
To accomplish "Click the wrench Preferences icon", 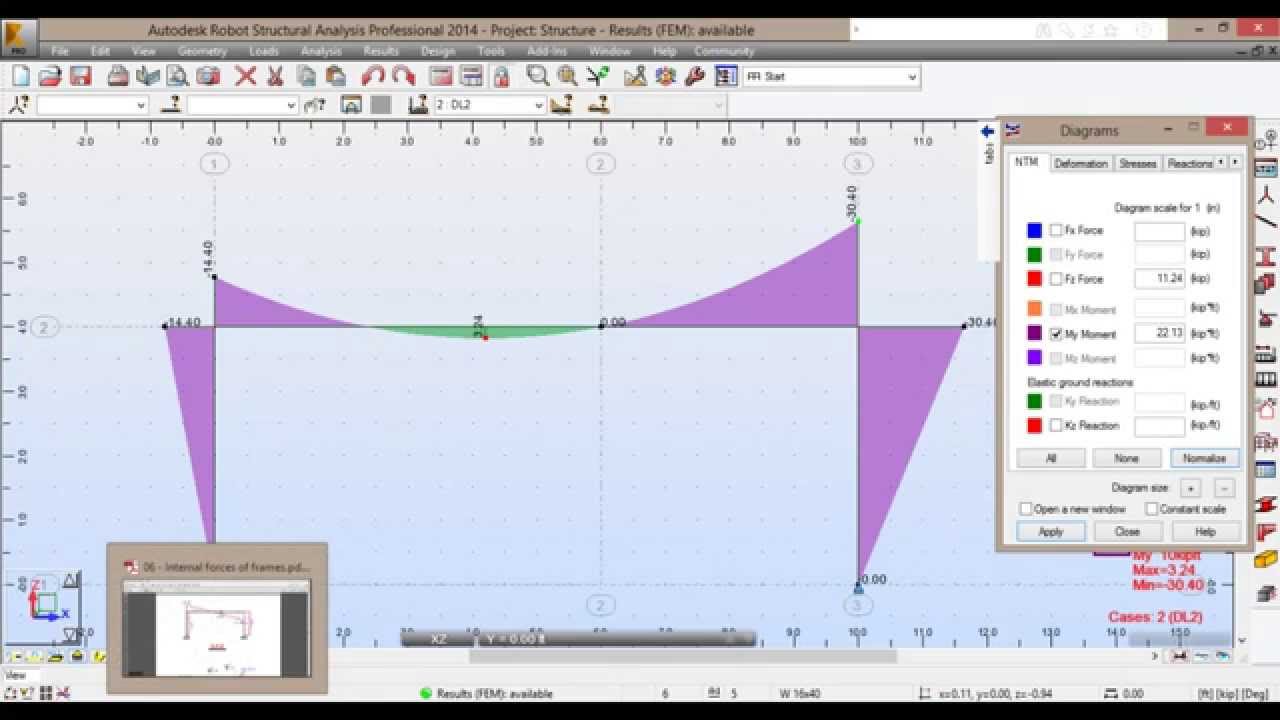I will [x=695, y=76].
